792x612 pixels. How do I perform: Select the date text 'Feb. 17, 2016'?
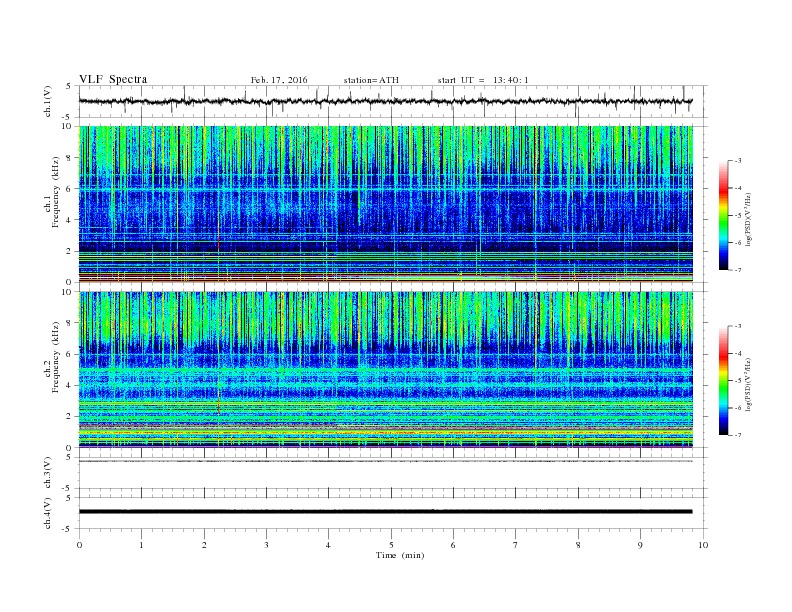coord(279,80)
